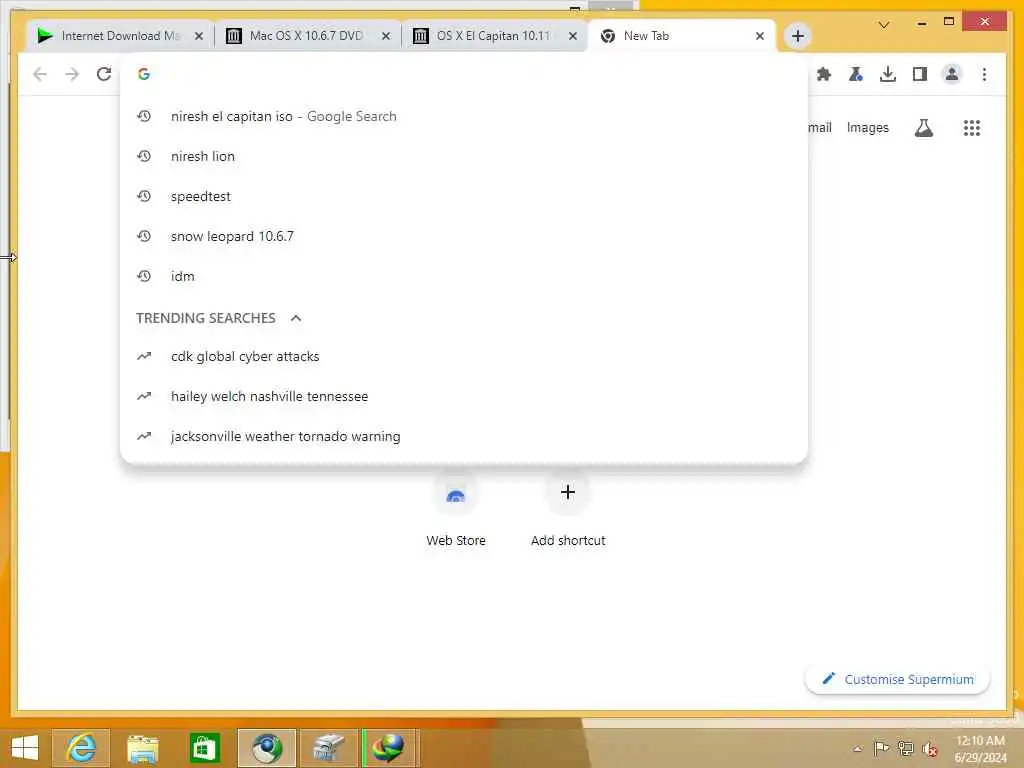This screenshot has height=768, width=1024.
Task: Open the flask experiments icon in the toolbar
Action: click(x=856, y=74)
